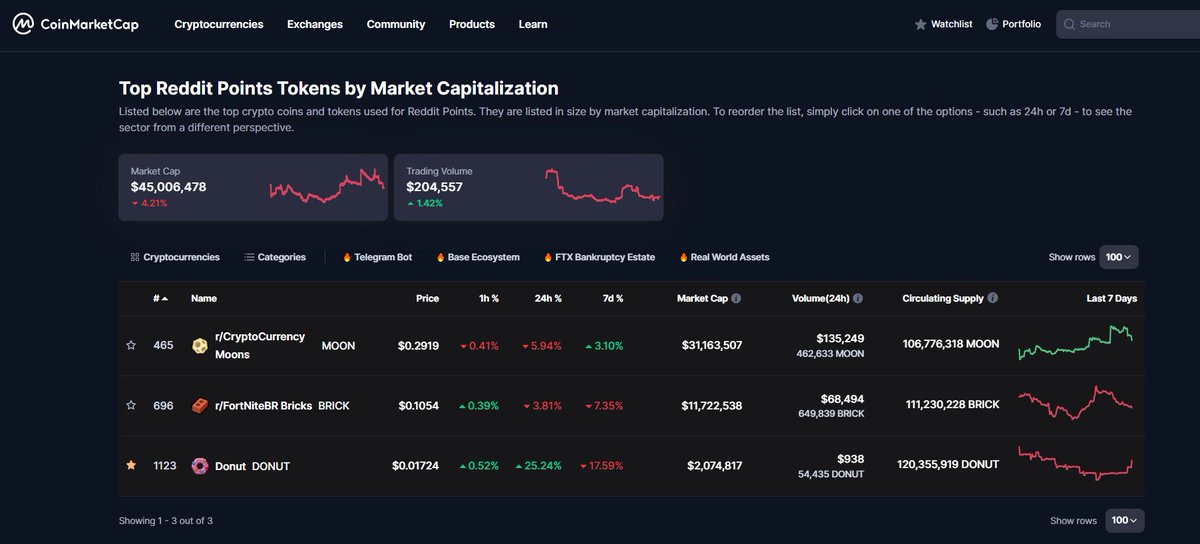This screenshot has width=1200, height=544.
Task: Click the Circulating Supply info icon
Action: pos(993,298)
